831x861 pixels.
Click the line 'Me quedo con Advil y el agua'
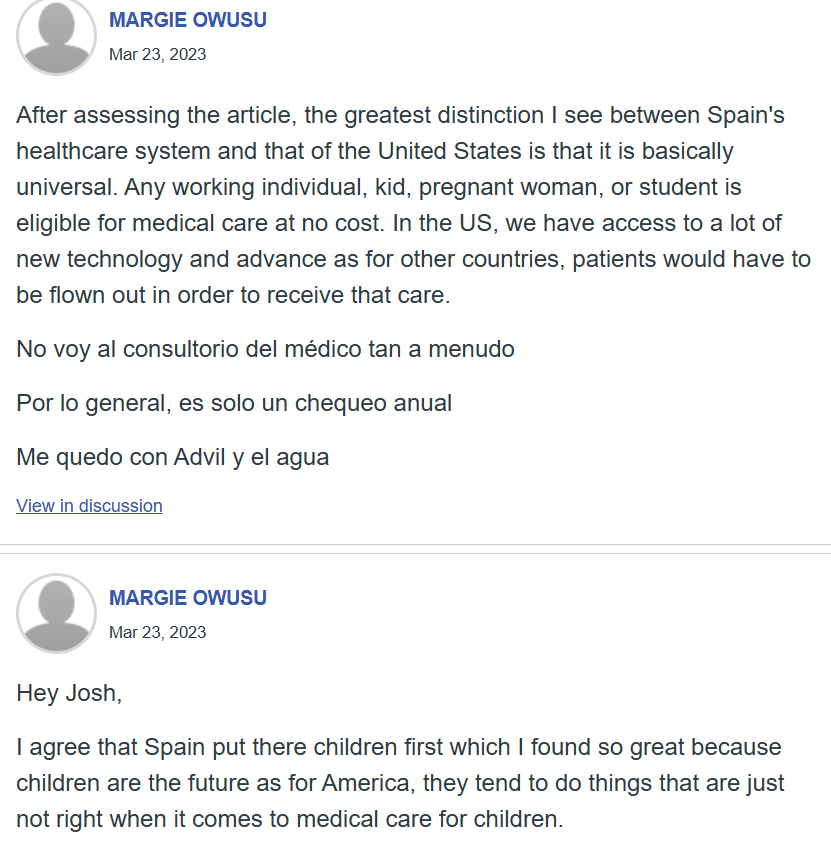pos(173,457)
